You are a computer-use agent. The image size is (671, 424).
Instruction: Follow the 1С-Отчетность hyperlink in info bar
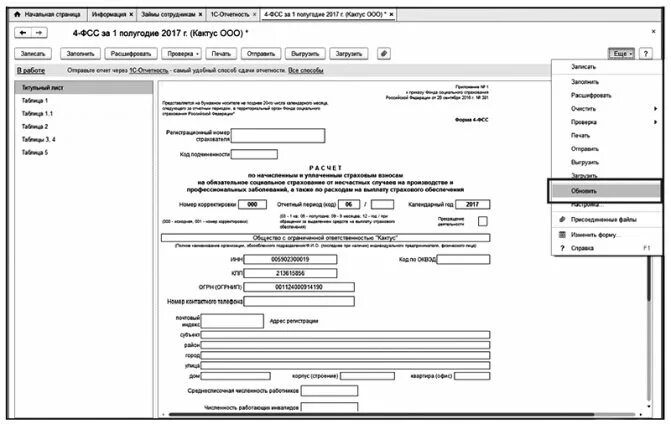tap(148, 70)
